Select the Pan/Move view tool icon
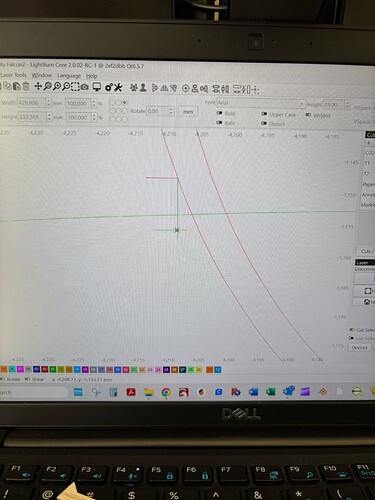This screenshot has width=375, height=500. click(38, 87)
